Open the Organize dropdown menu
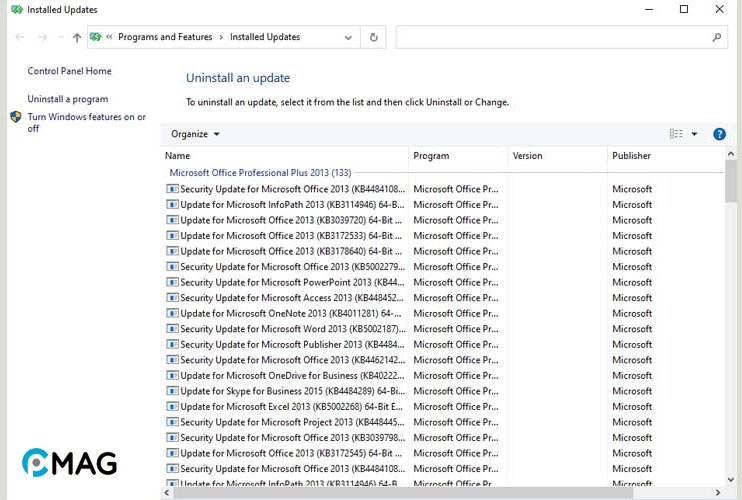The height and width of the screenshot is (500, 742). click(x=195, y=134)
